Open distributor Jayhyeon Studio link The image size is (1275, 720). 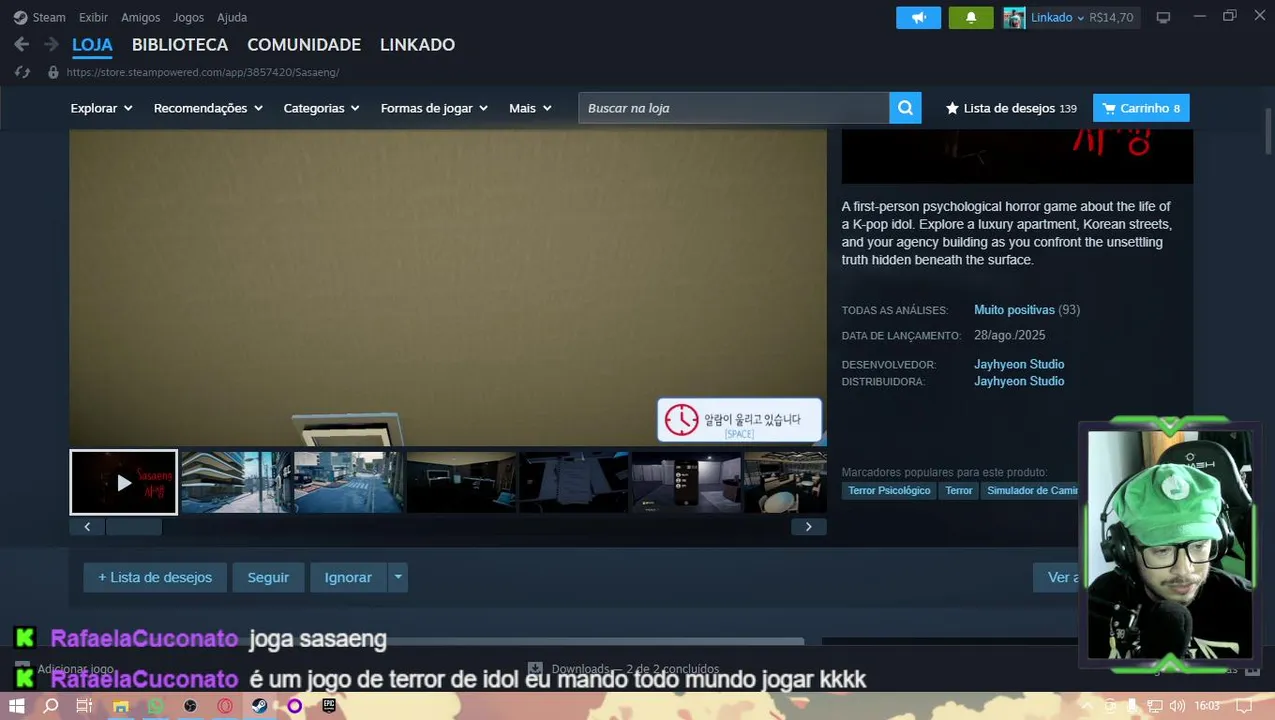pos(1019,381)
